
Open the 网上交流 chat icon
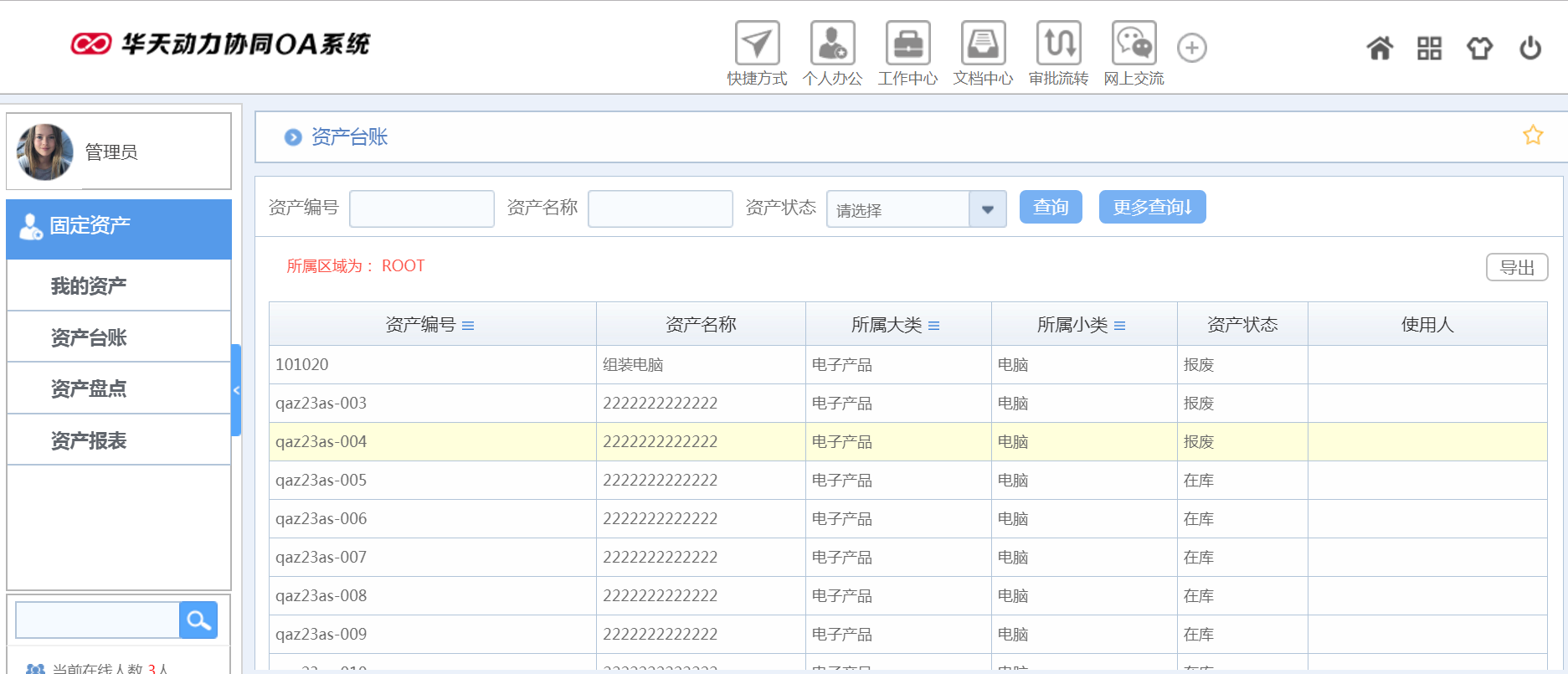pyautogui.click(x=1134, y=44)
